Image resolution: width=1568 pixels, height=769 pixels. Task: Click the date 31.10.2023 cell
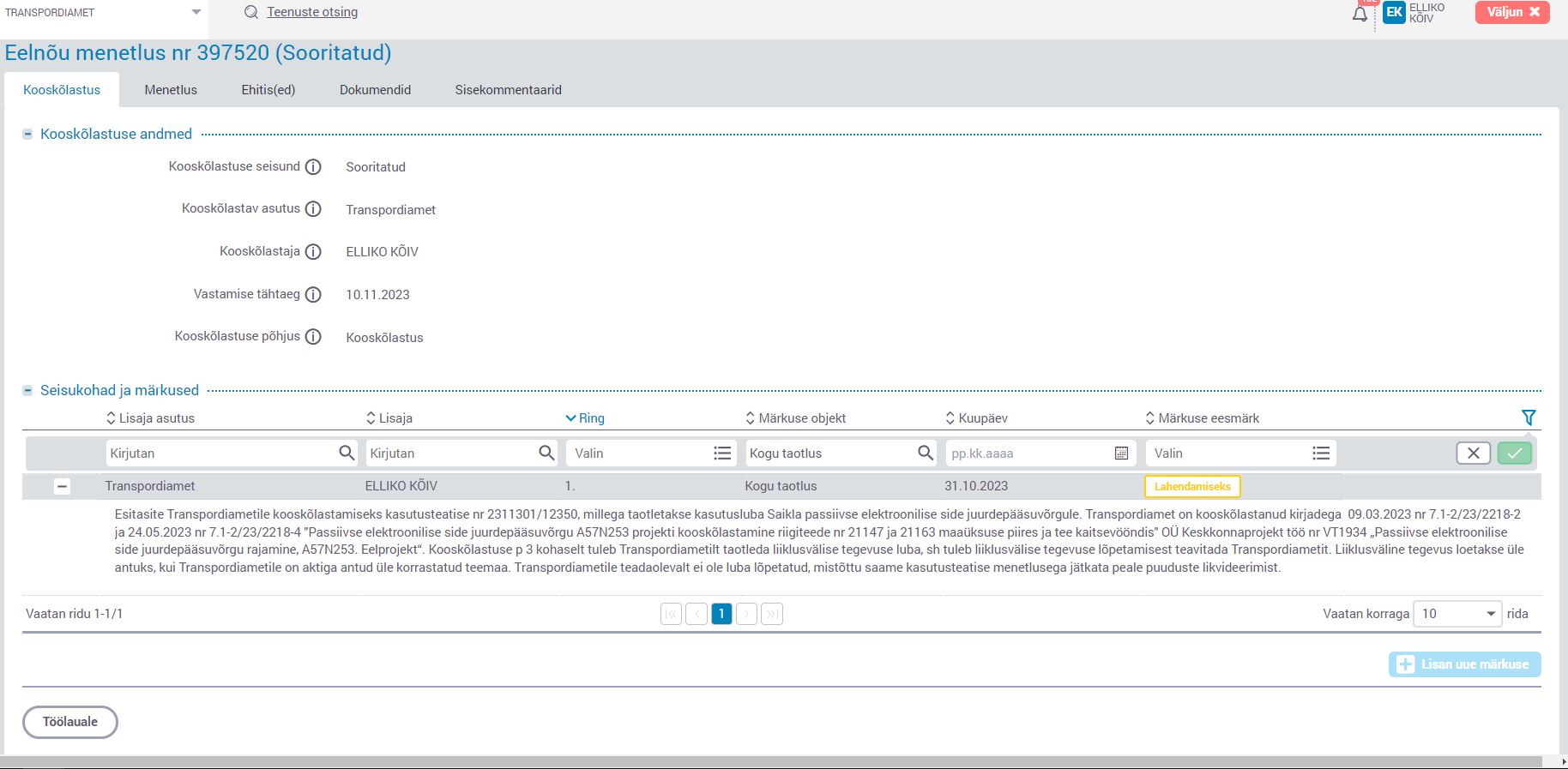[x=976, y=486]
